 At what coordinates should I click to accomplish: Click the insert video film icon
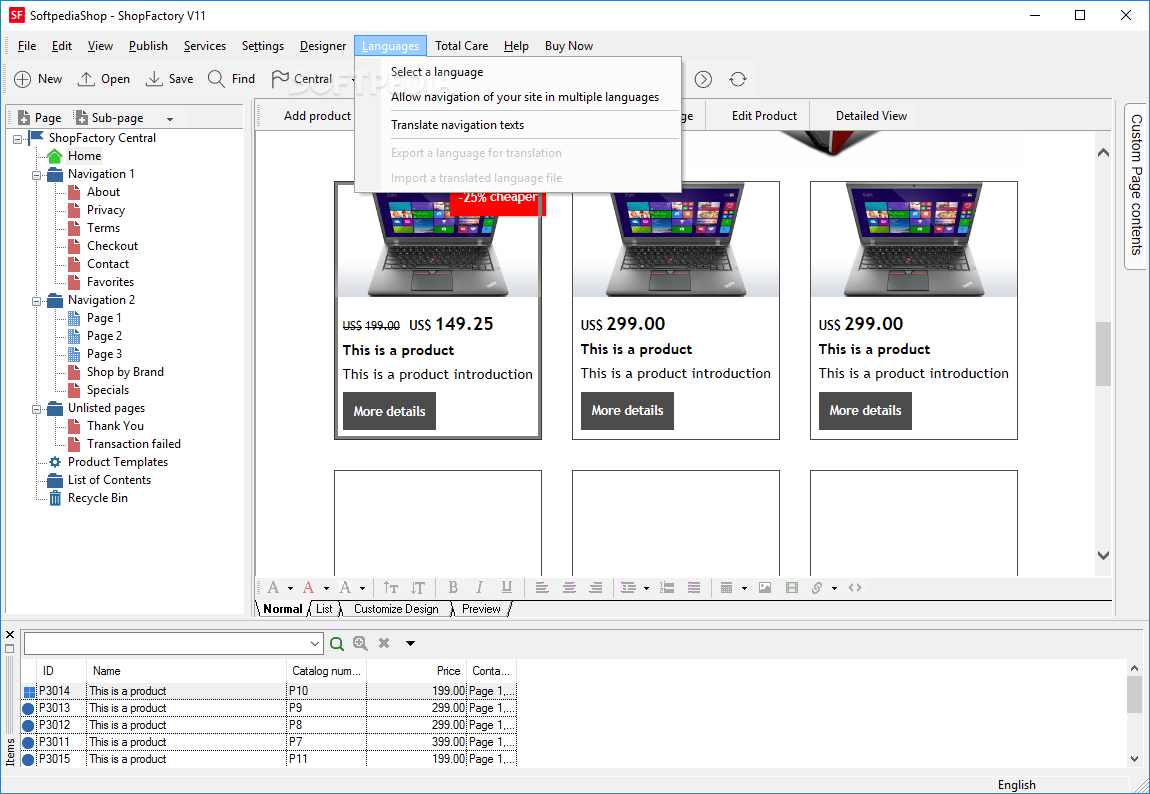(791, 588)
